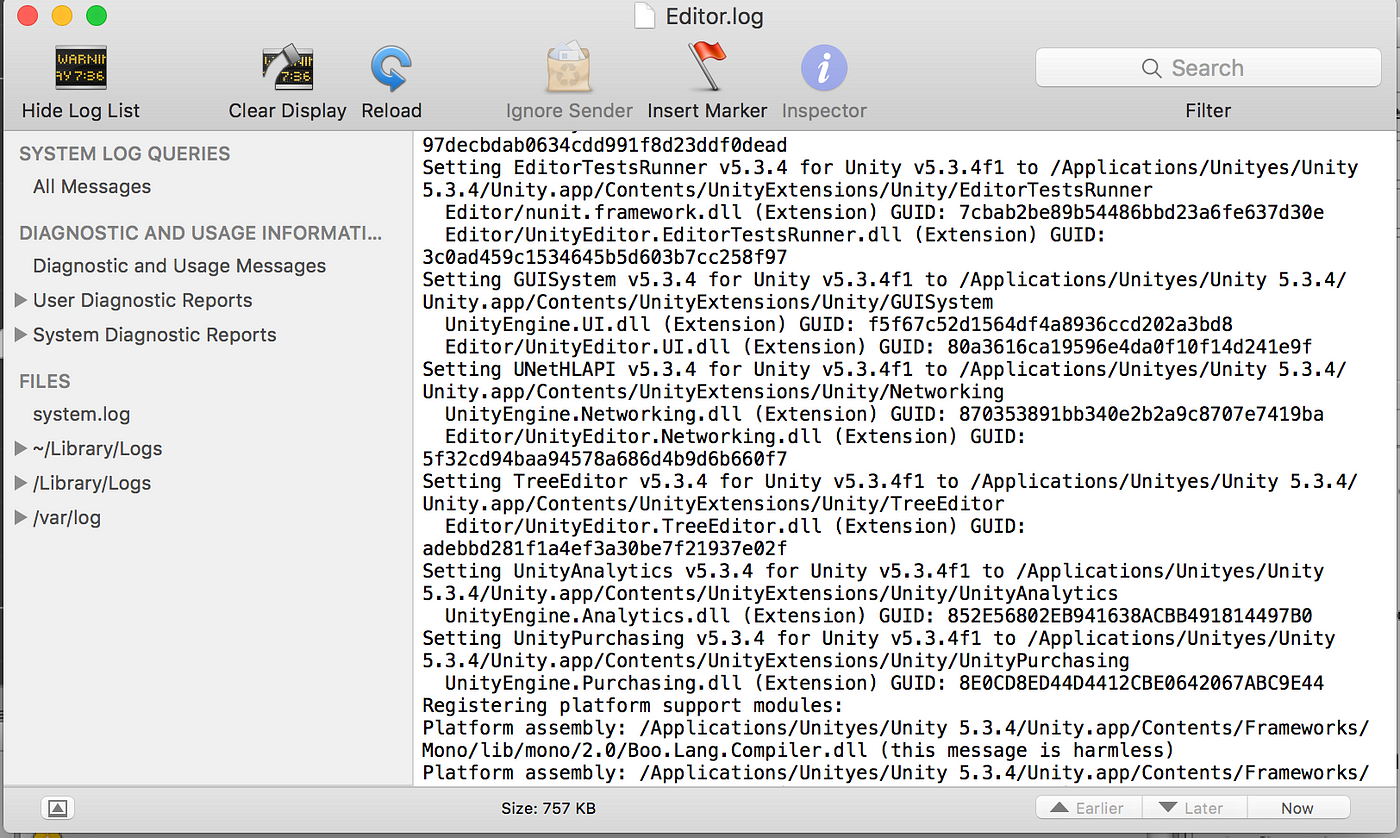Insert a marker using the red flag icon

[708, 68]
